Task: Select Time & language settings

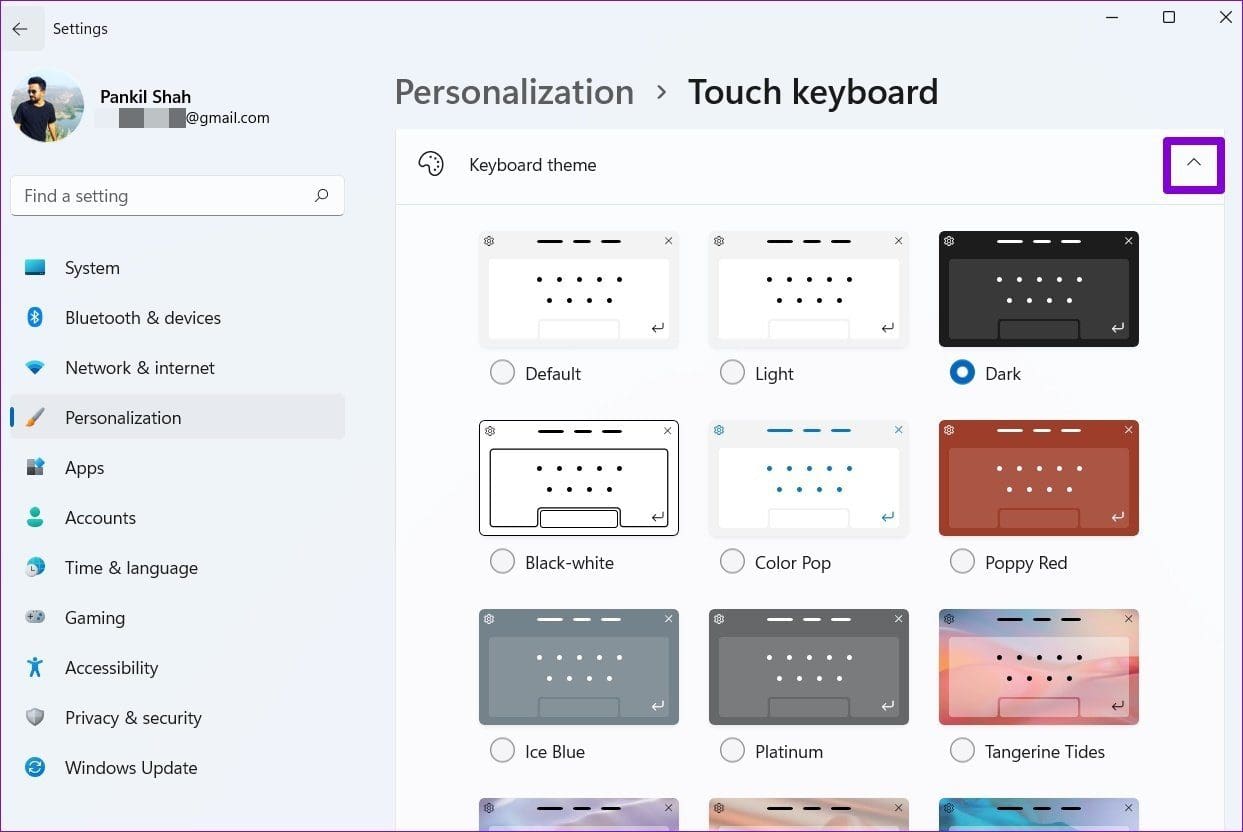Action: pos(131,567)
